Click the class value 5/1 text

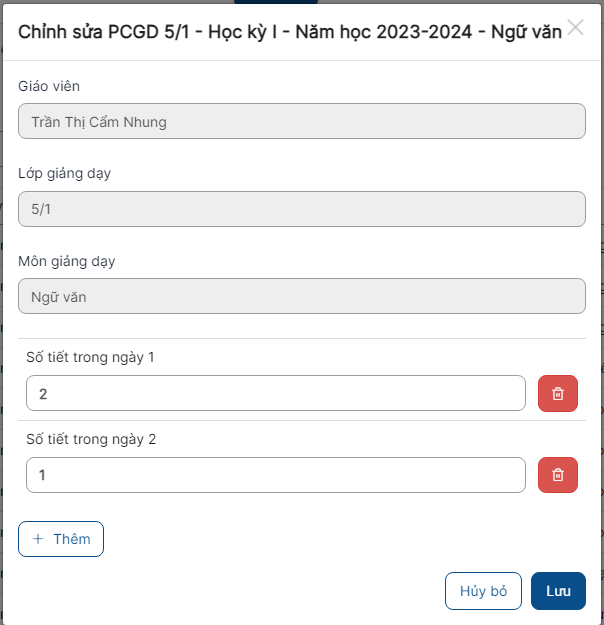(x=42, y=210)
